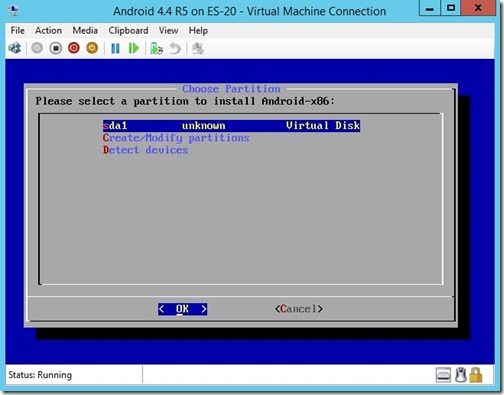The width and height of the screenshot is (504, 395).
Task: Click the green Reset icon
Action: [x=134, y=49]
